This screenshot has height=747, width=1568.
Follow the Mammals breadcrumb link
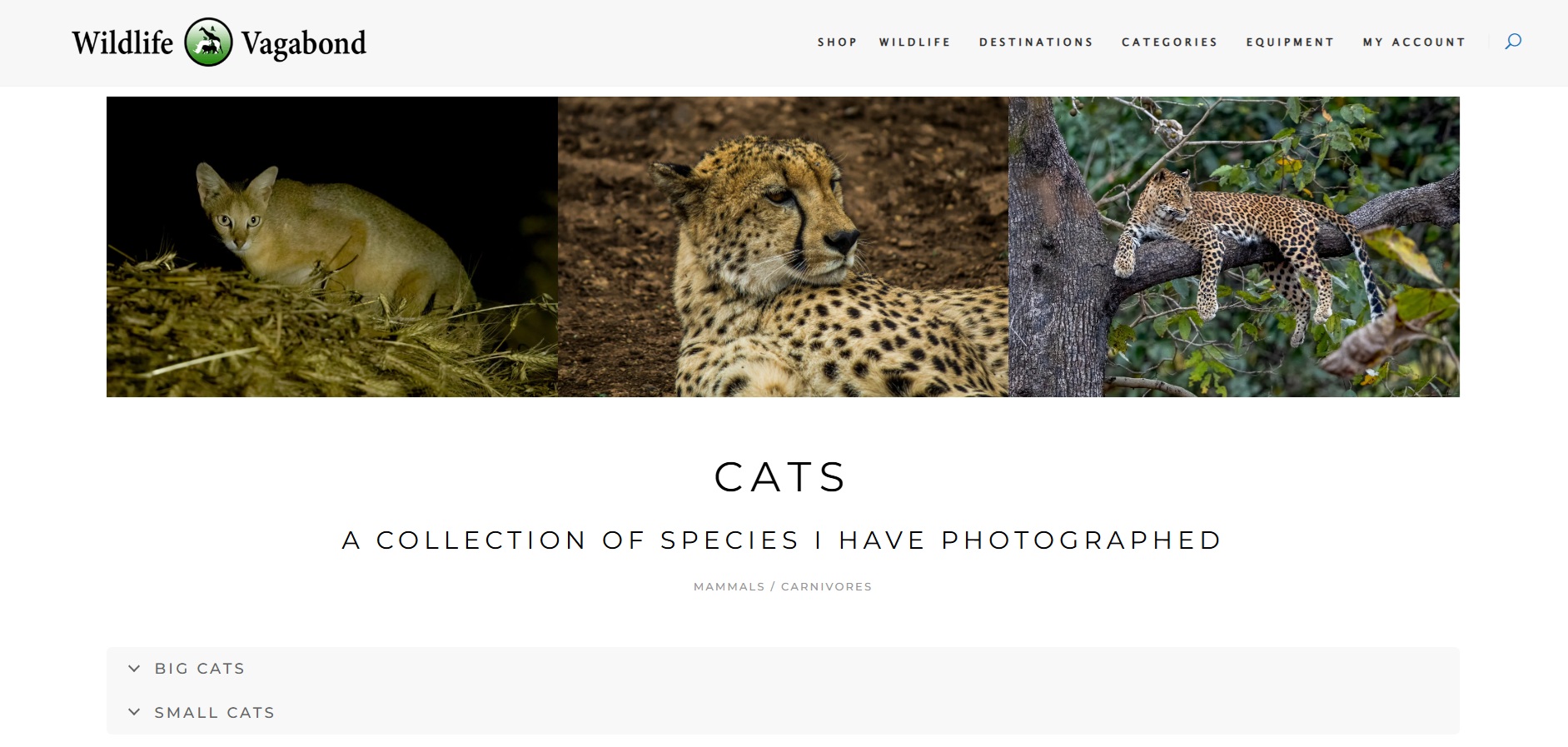point(729,586)
